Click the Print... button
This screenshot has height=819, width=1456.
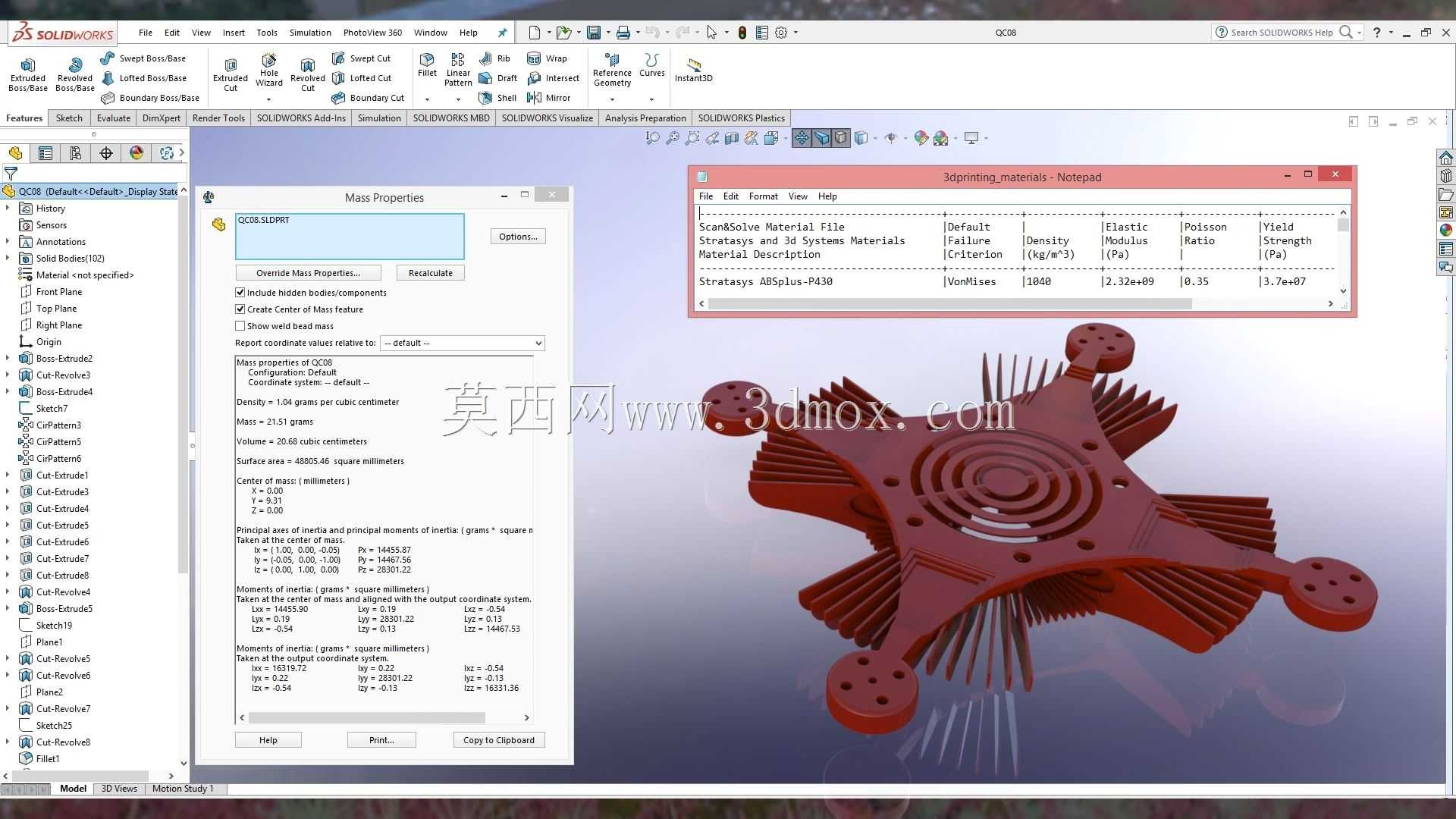point(381,740)
